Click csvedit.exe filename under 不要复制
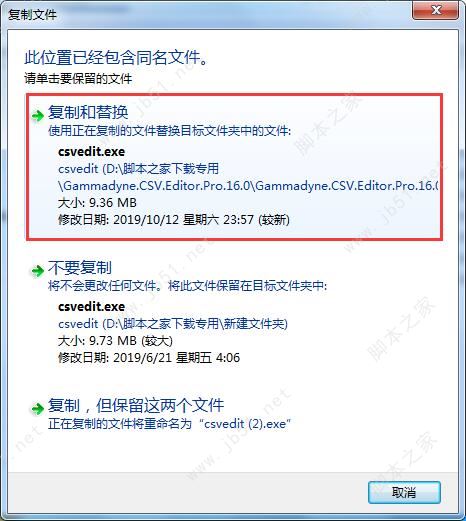This screenshot has height=521, width=466. pyautogui.click(x=91, y=307)
